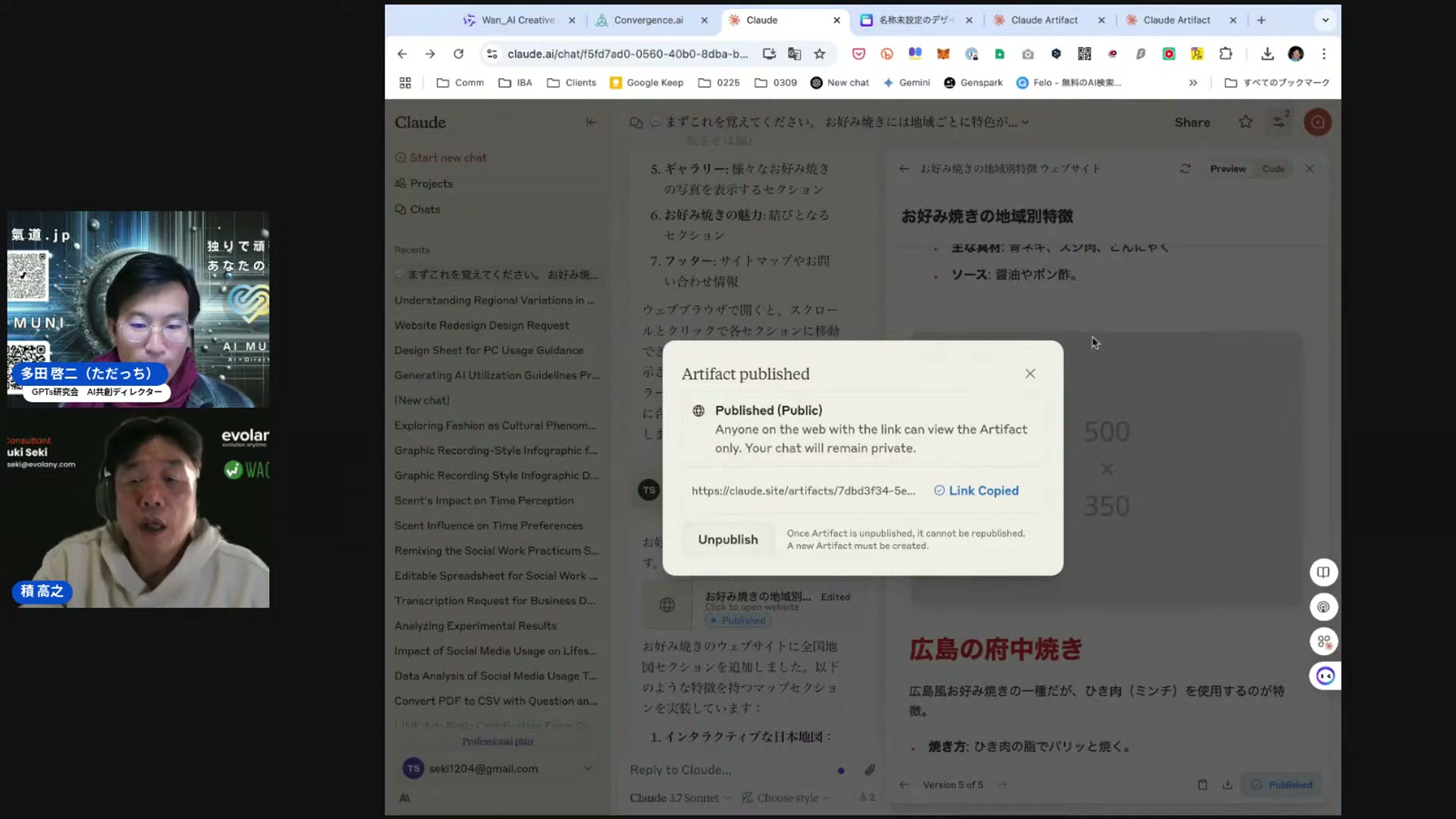Go to previous artifact version

tap(903, 785)
